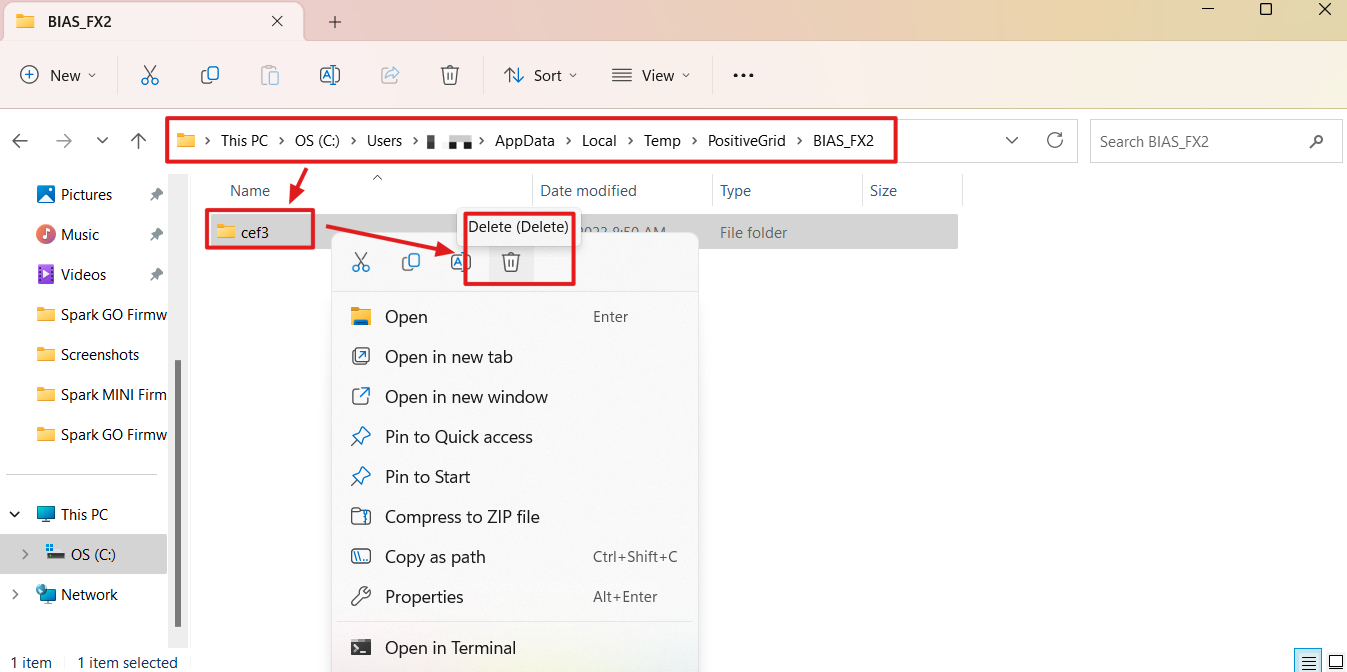This screenshot has height=672, width=1347.
Task: Close the BIAS_FX2 tab
Action: [277, 21]
